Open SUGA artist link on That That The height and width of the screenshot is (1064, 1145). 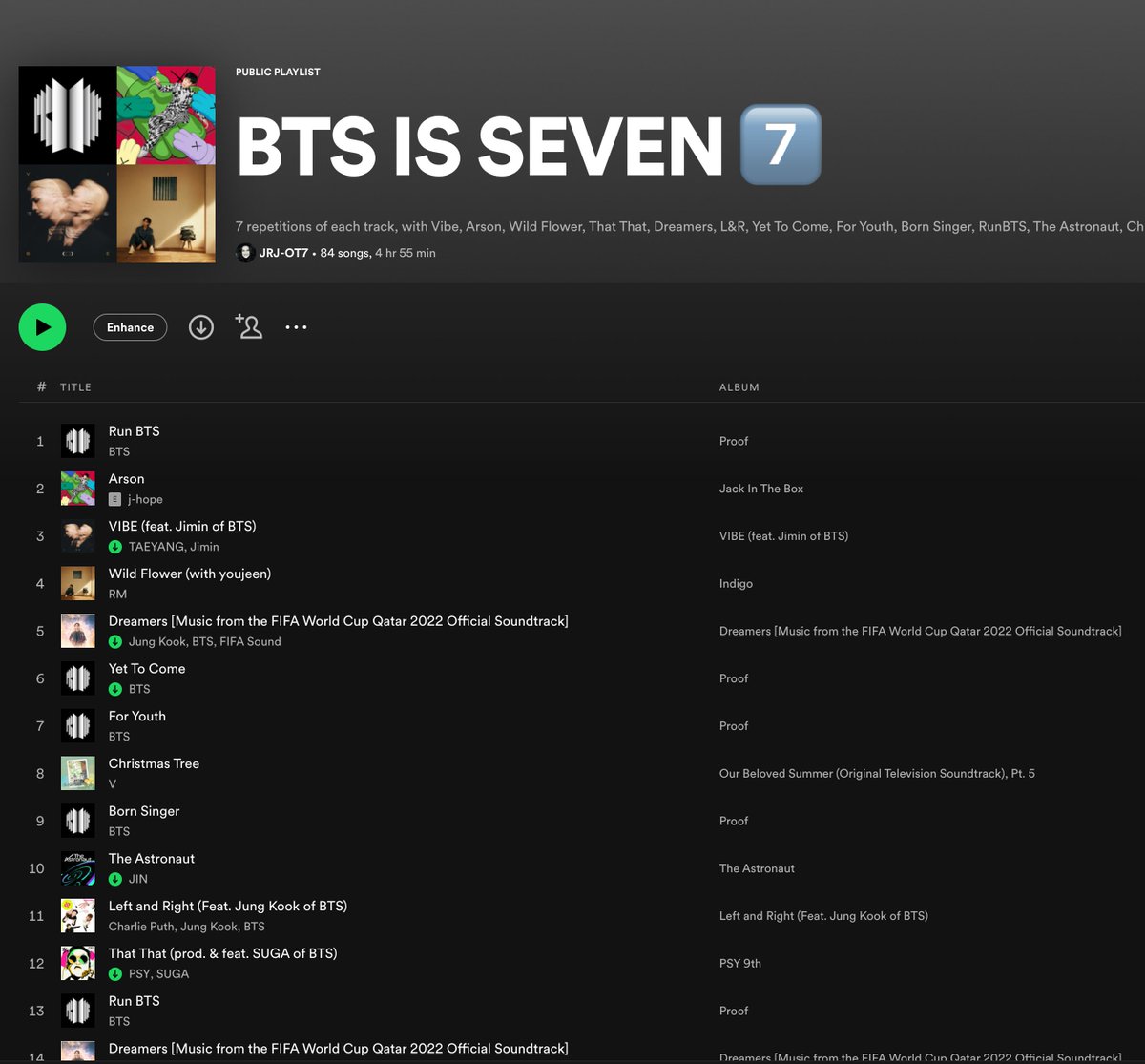173,973
